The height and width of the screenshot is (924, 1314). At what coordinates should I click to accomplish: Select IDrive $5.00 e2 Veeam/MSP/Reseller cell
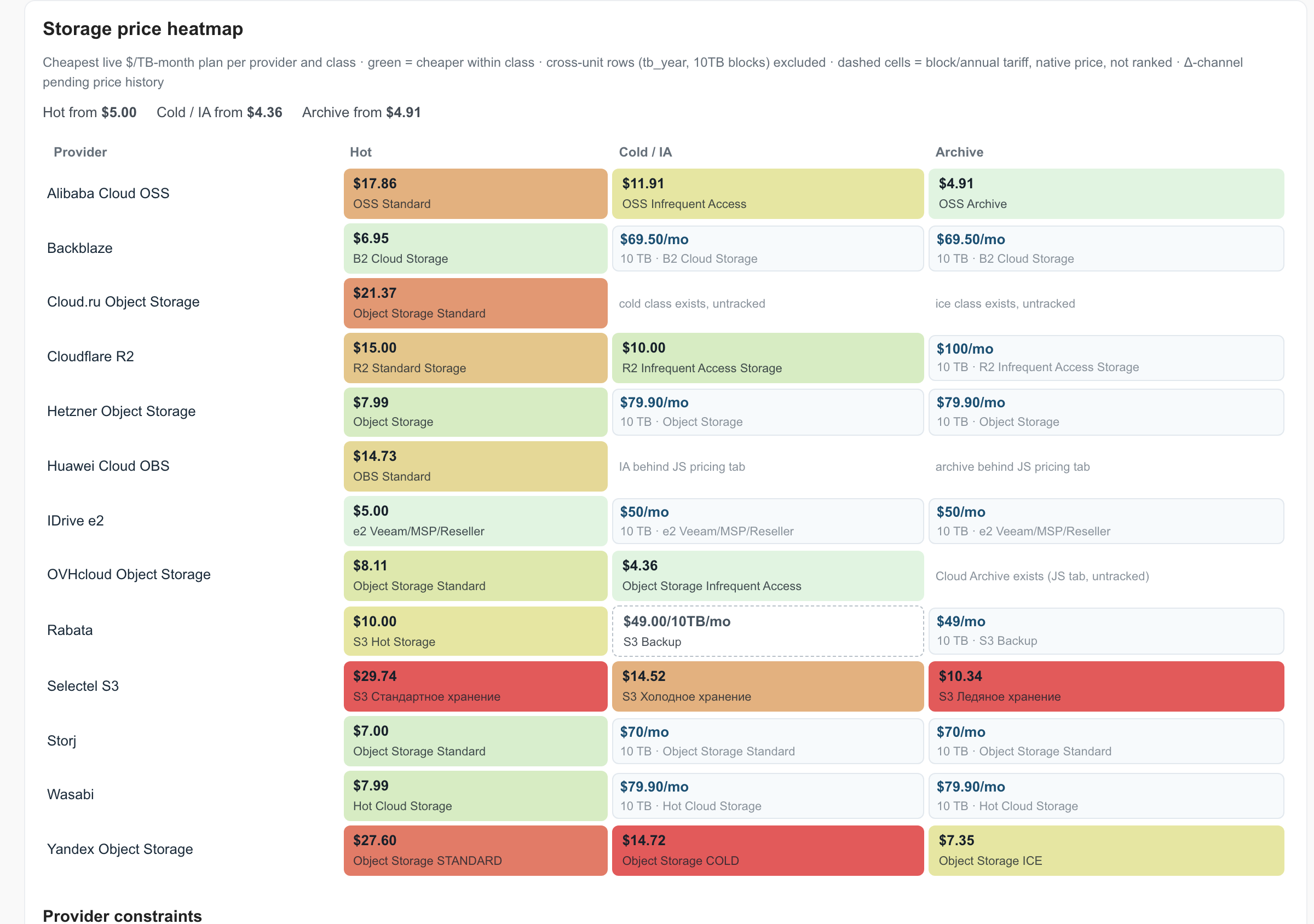[475, 521]
